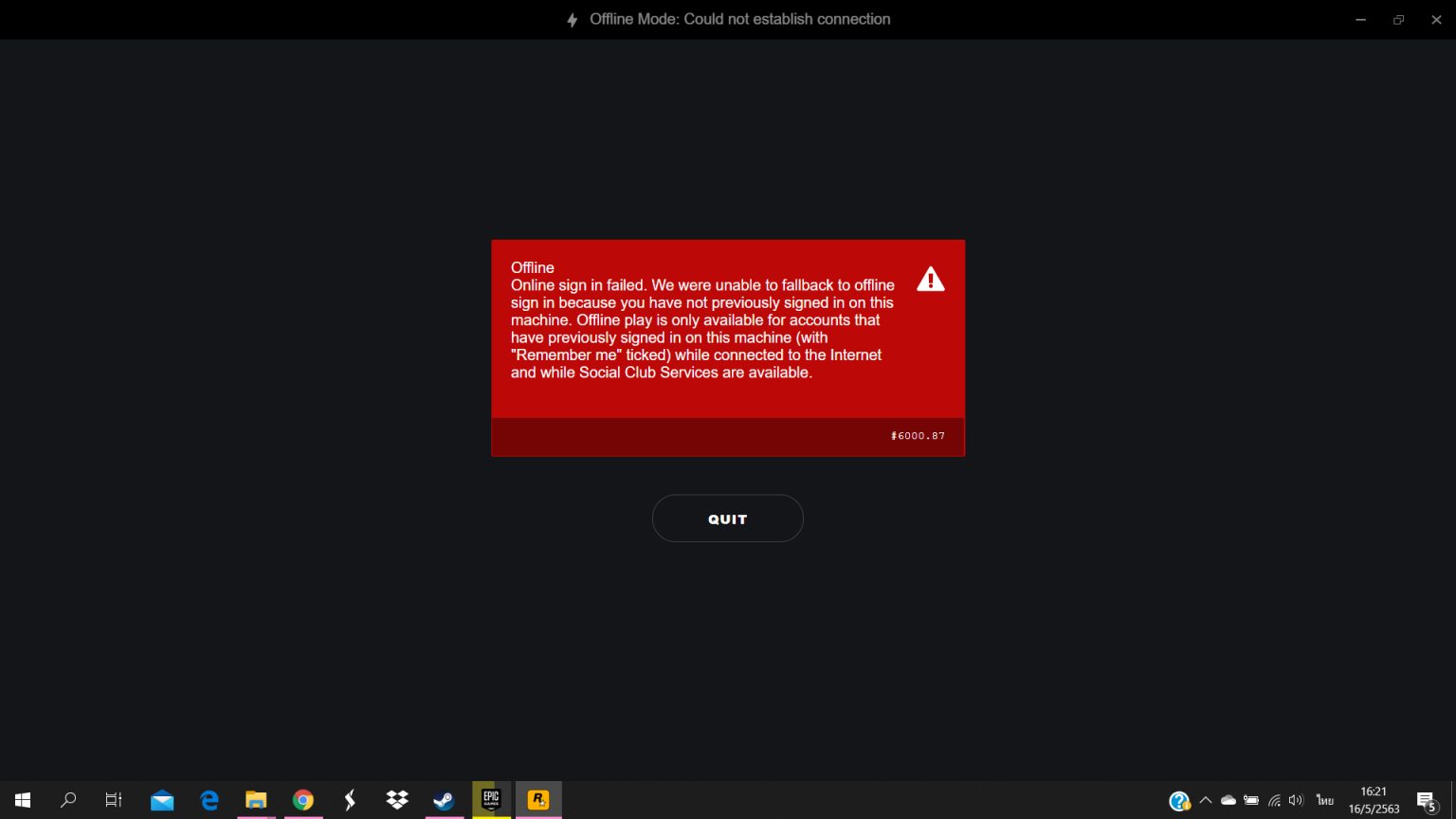
Task: Click the error code 6000.87 text
Action: [918, 436]
